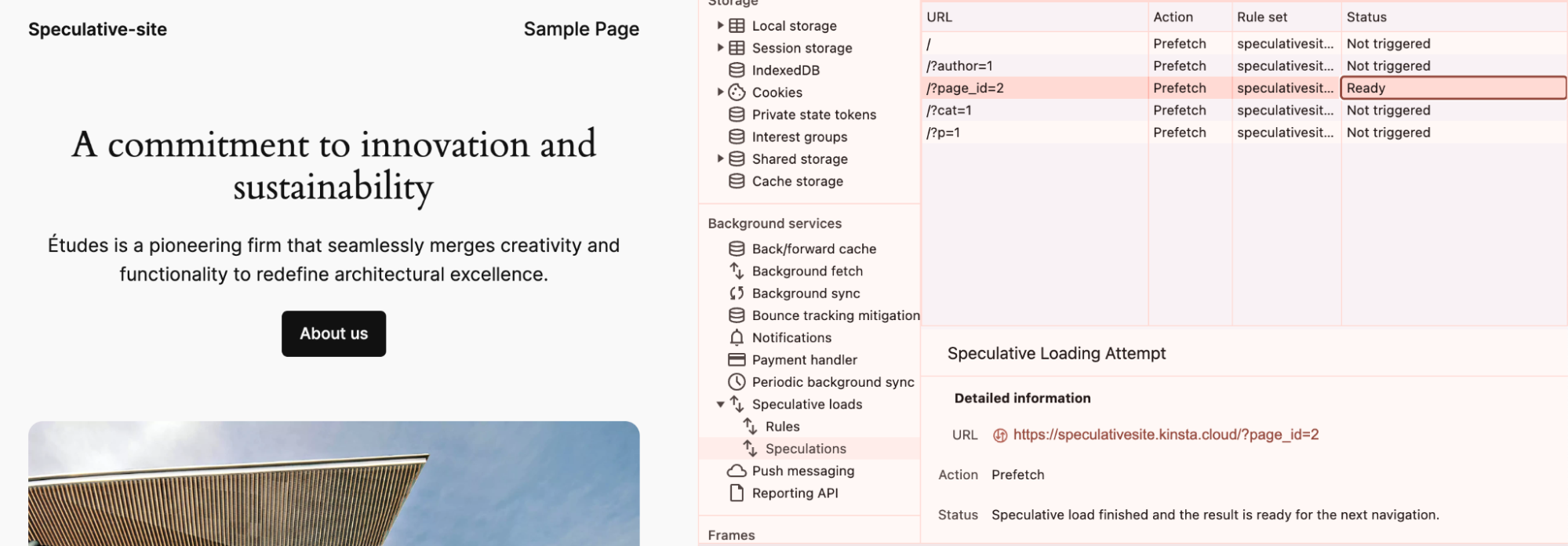Click the Reporting API document icon
This screenshot has width=1568, height=546.
737,493
